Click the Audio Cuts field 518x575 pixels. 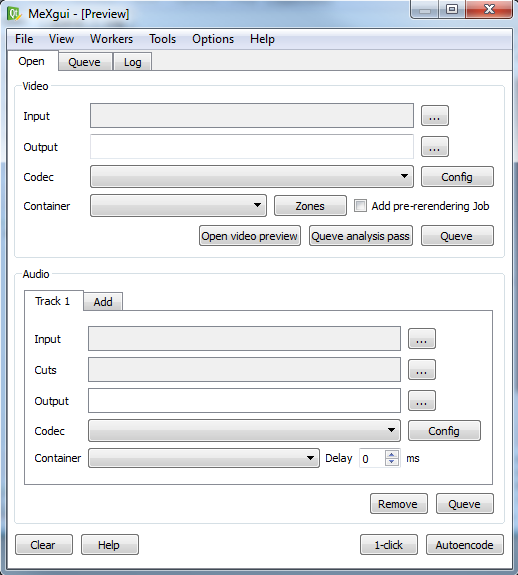(244, 370)
